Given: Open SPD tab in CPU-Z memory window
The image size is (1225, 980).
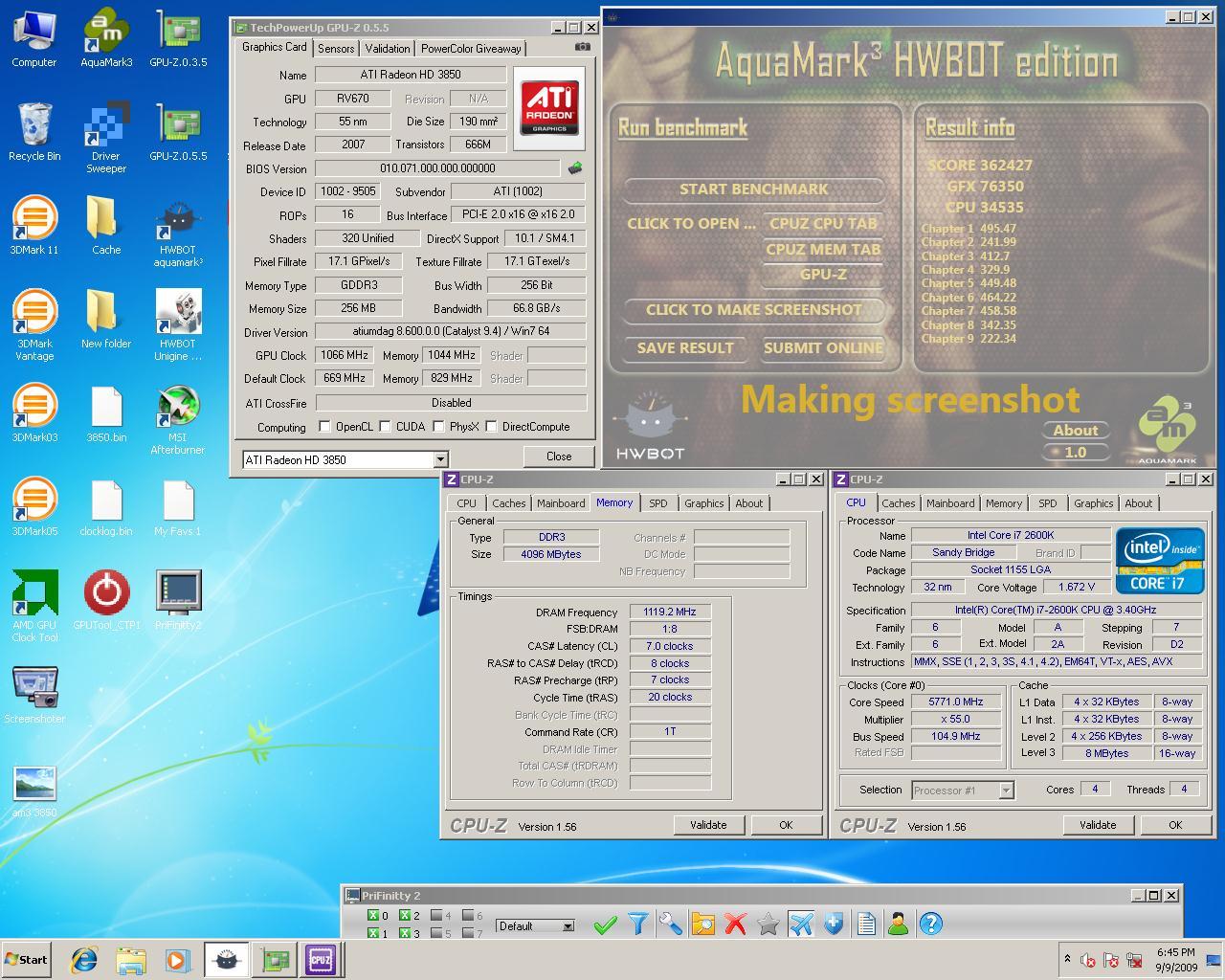Looking at the screenshot, I should click(658, 503).
